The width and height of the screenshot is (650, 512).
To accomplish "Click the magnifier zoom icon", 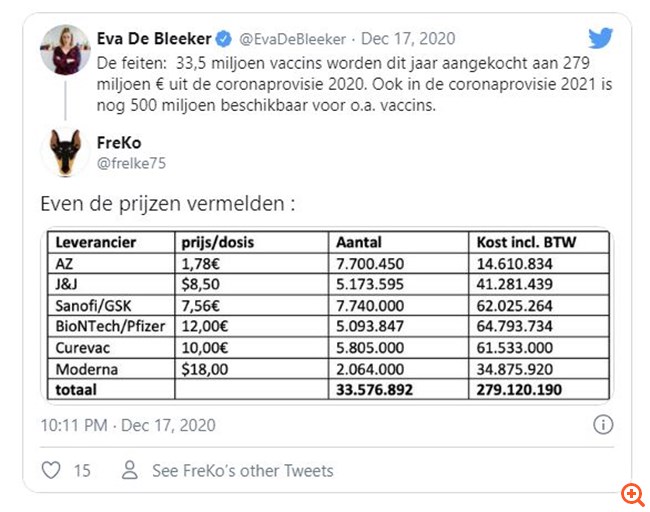I will tap(632, 495).
